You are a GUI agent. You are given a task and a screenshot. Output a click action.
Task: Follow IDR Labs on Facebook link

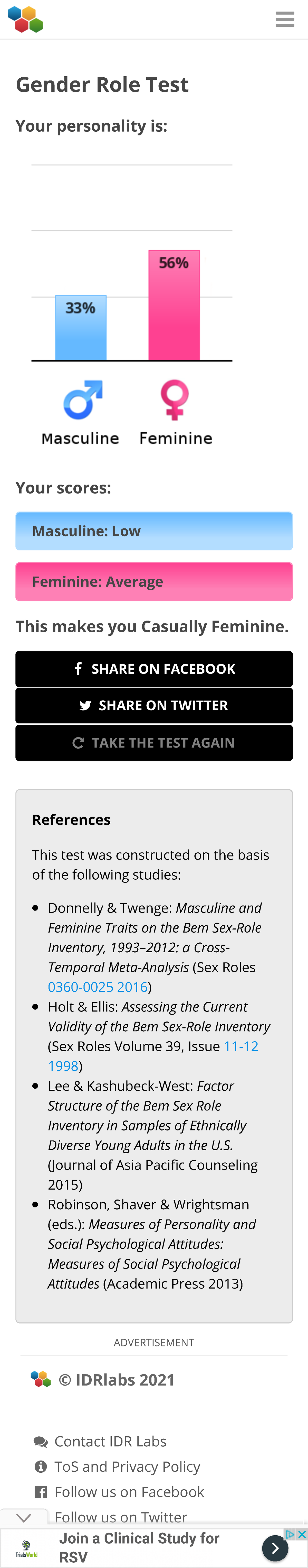point(129,1491)
